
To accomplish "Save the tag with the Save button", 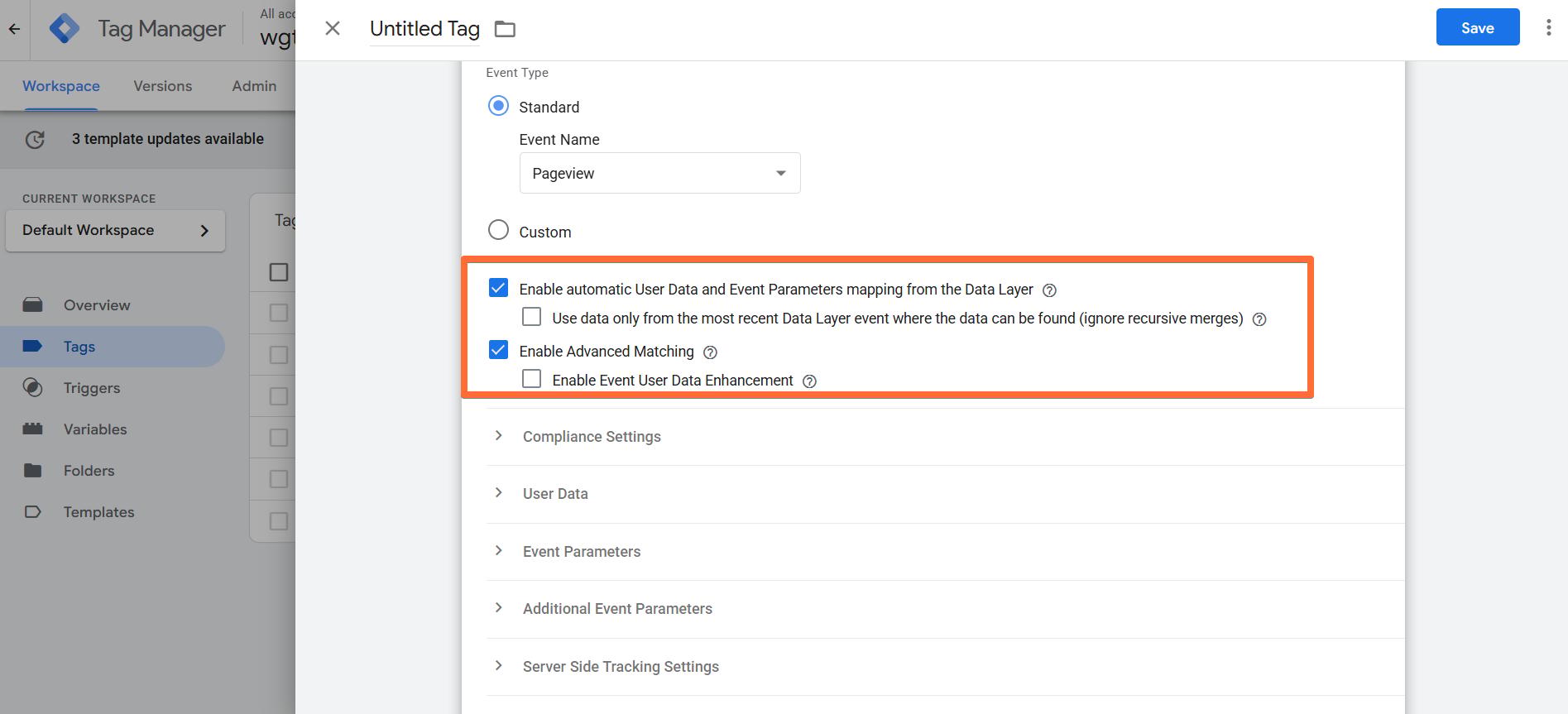I will tap(1478, 27).
